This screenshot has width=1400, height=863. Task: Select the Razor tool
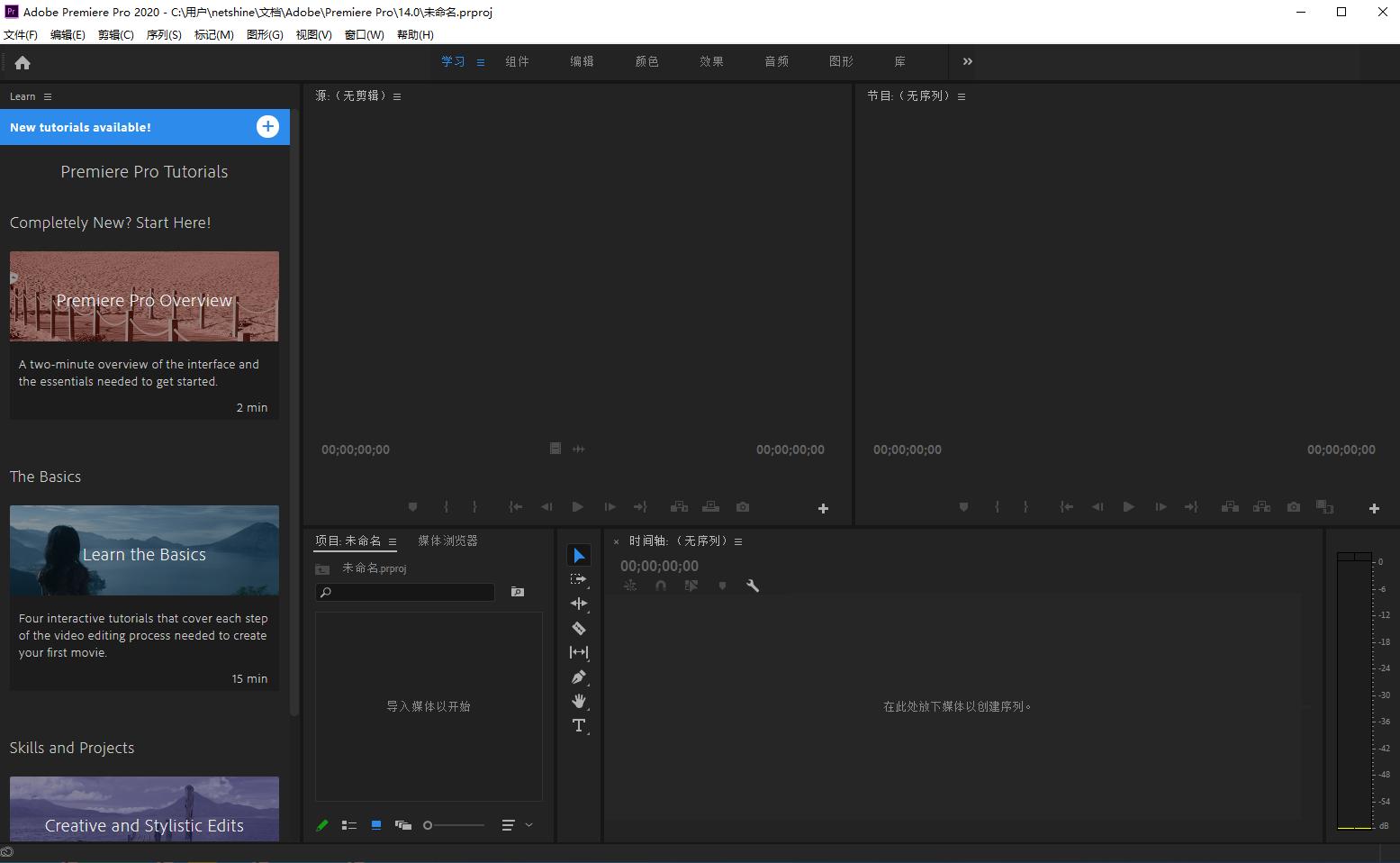[579, 628]
